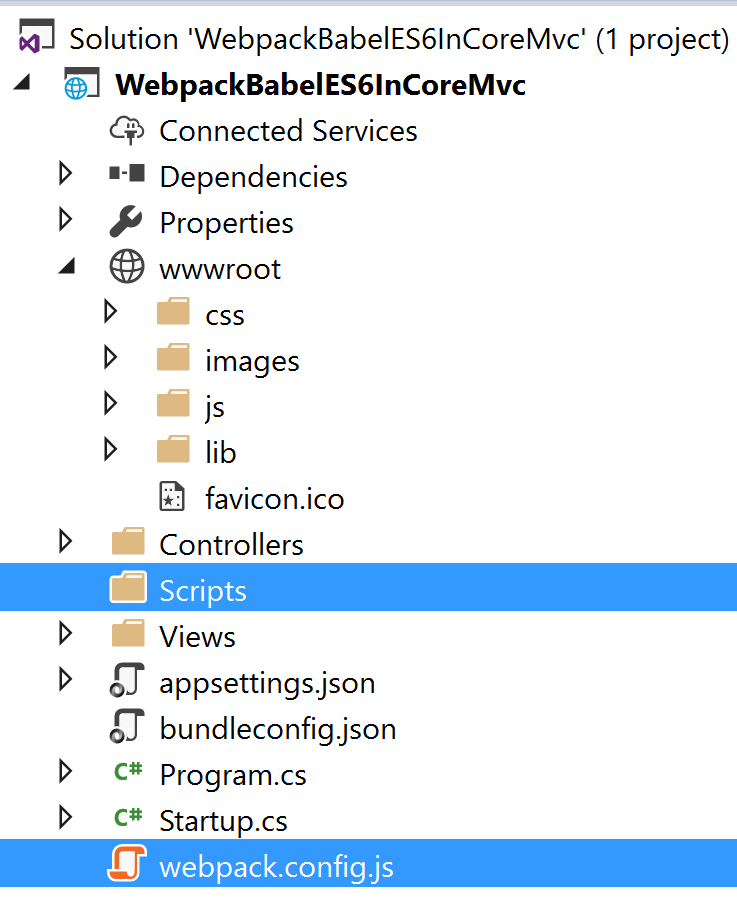Expand the Views folder
The image size is (737, 903).
[x=65, y=635]
